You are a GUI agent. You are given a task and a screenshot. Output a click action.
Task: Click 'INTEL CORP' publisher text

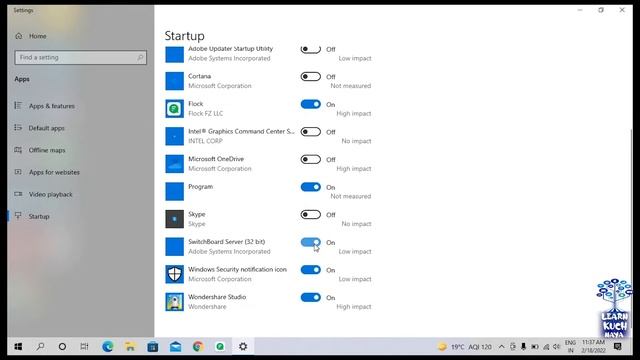(205, 141)
